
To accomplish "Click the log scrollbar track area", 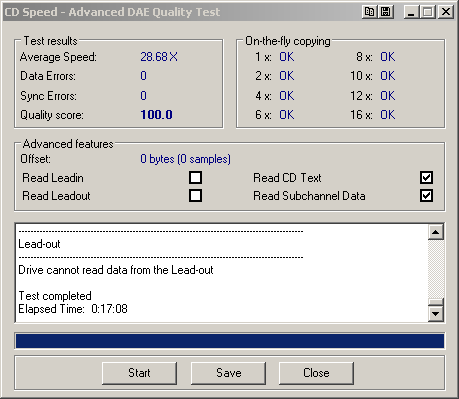I will coord(436,269).
